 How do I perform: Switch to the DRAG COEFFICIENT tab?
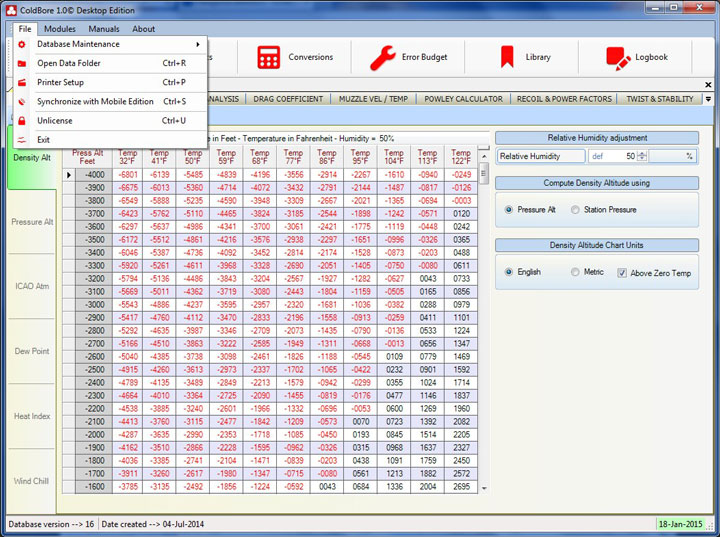pos(288,99)
